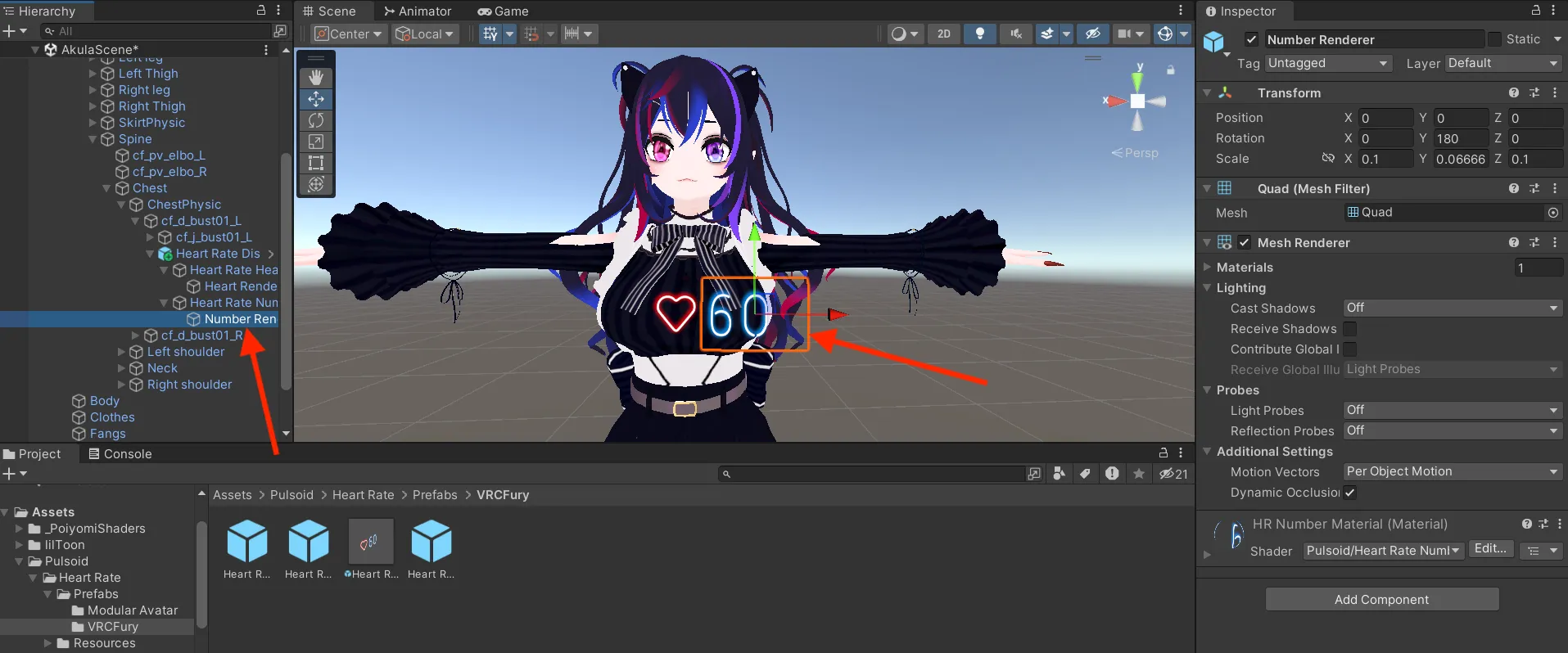Viewport: 1568px width, 653px height.
Task: Click the Project create plus icon
Action: coord(9,474)
